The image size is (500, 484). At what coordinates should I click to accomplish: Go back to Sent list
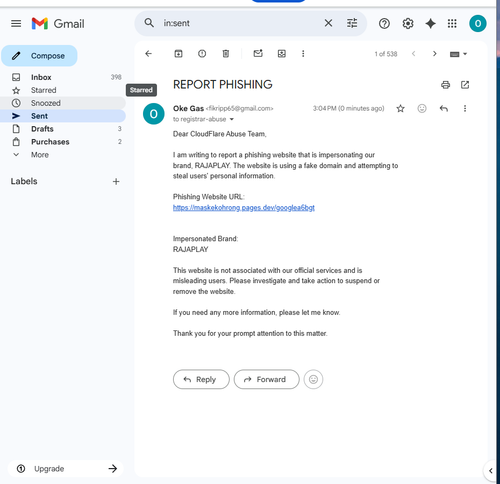point(148,54)
